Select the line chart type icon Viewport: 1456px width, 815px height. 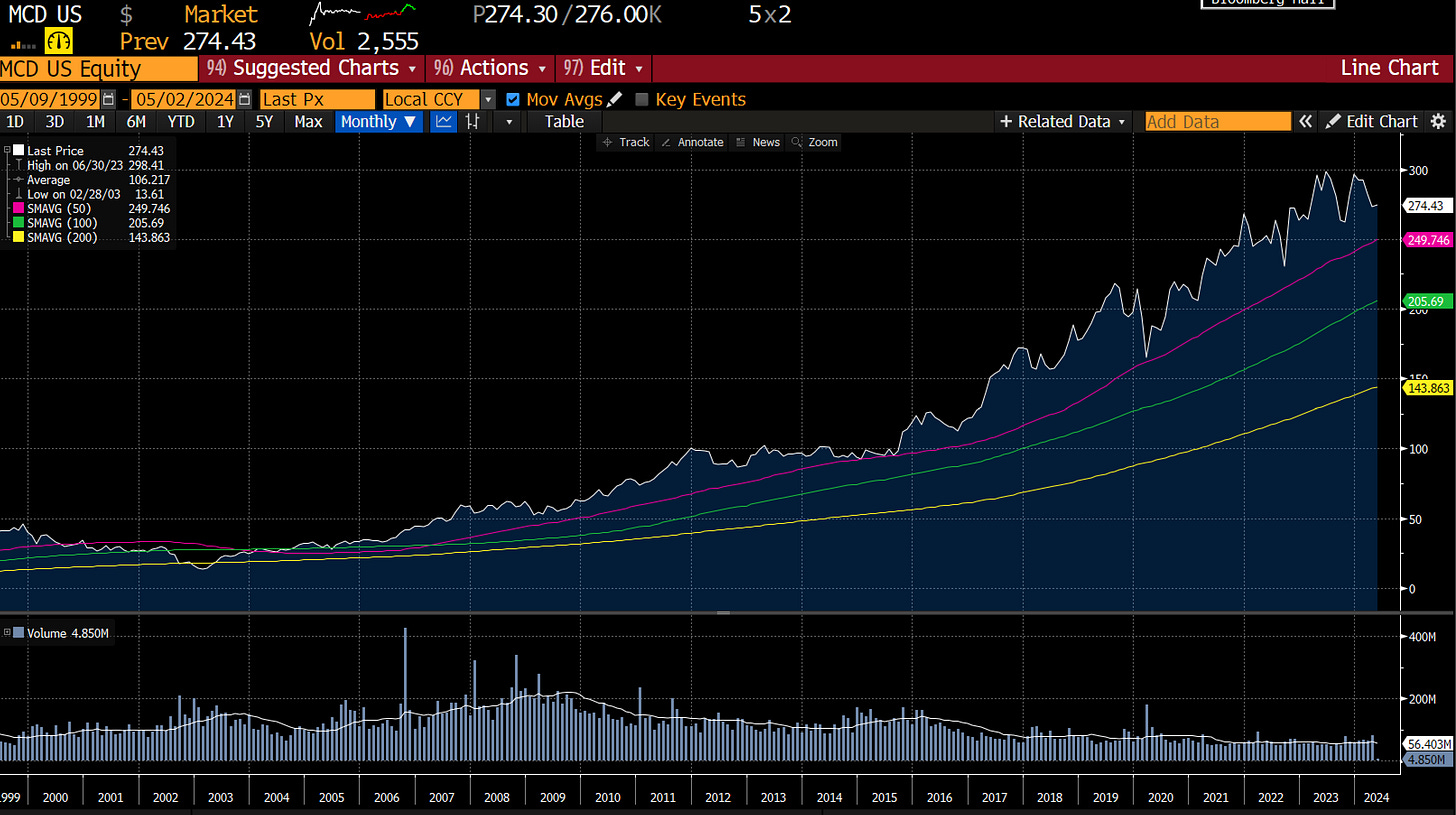click(x=442, y=121)
